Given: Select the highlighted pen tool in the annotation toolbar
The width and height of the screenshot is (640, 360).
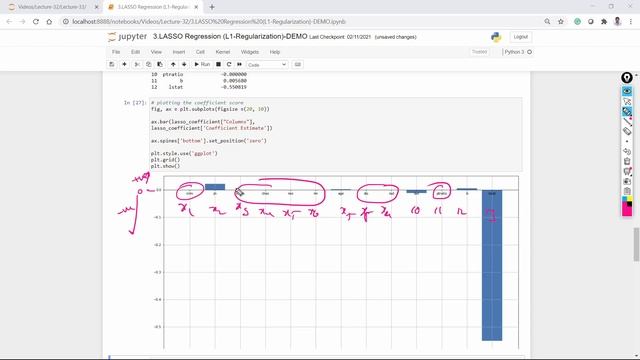Looking at the screenshot, I should point(627,111).
